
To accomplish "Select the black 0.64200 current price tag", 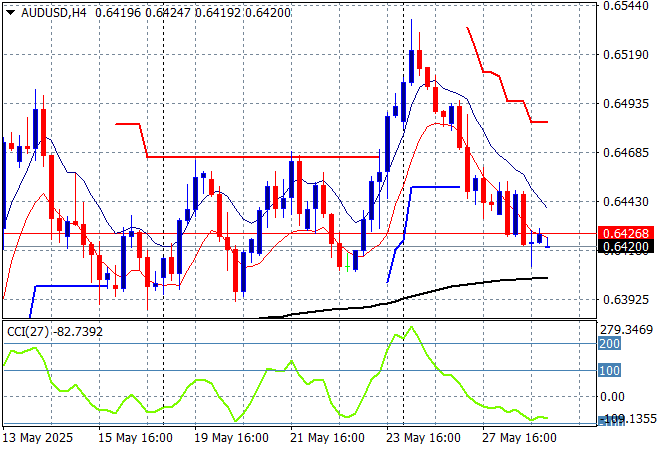I will [x=626, y=247].
